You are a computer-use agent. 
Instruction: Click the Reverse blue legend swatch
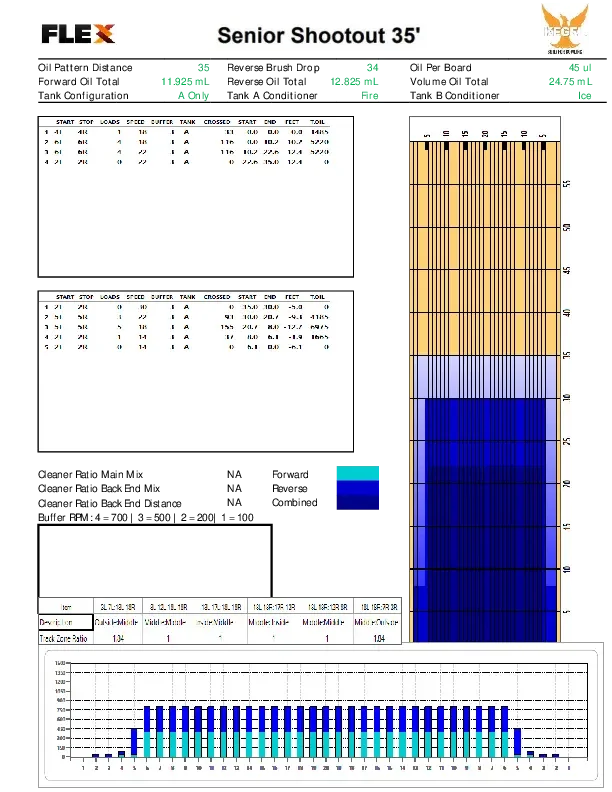(x=358, y=487)
